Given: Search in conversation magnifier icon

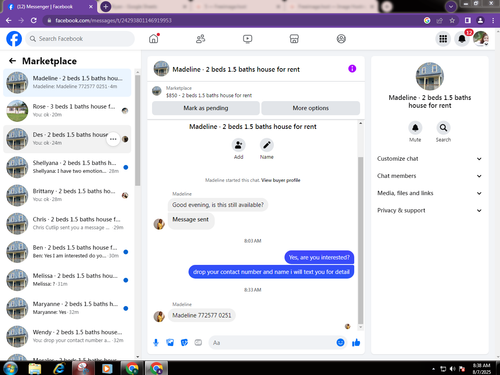Looking at the screenshot, I should point(443,128).
